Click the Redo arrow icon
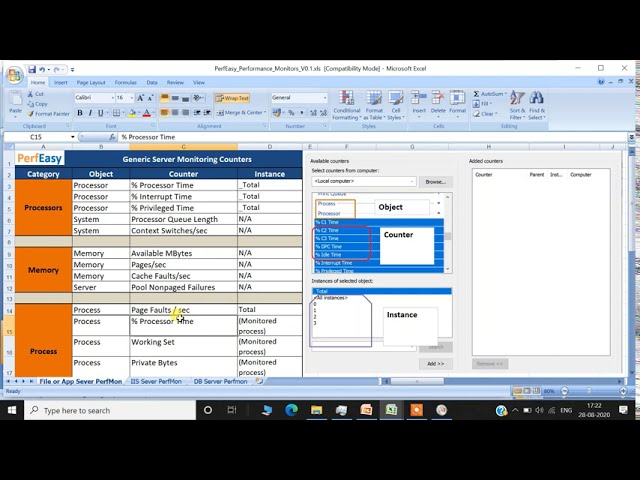This screenshot has width=640, height=480. 57,69
